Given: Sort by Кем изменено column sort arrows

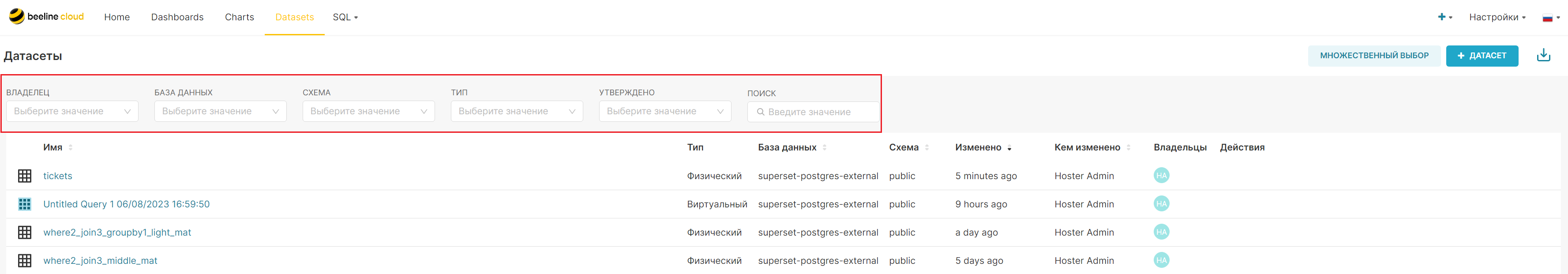Looking at the screenshot, I should pyautogui.click(x=1129, y=147).
